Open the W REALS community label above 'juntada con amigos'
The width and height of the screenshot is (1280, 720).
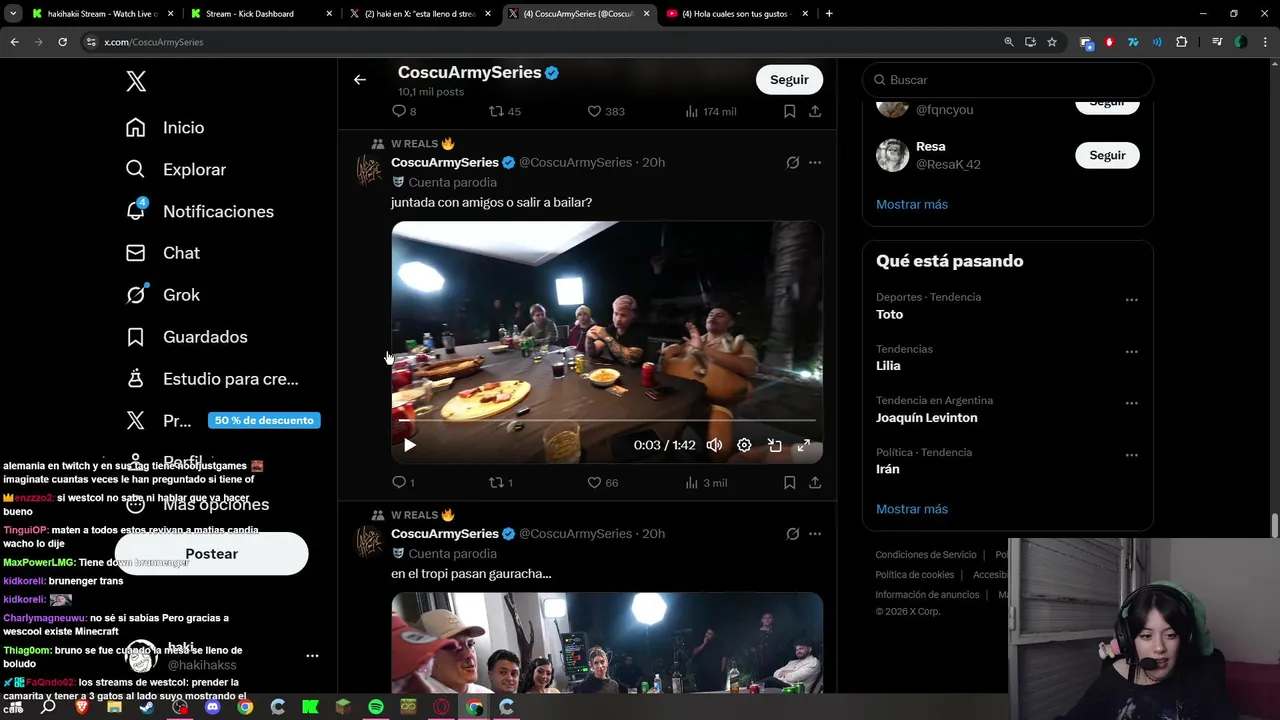point(422,144)
